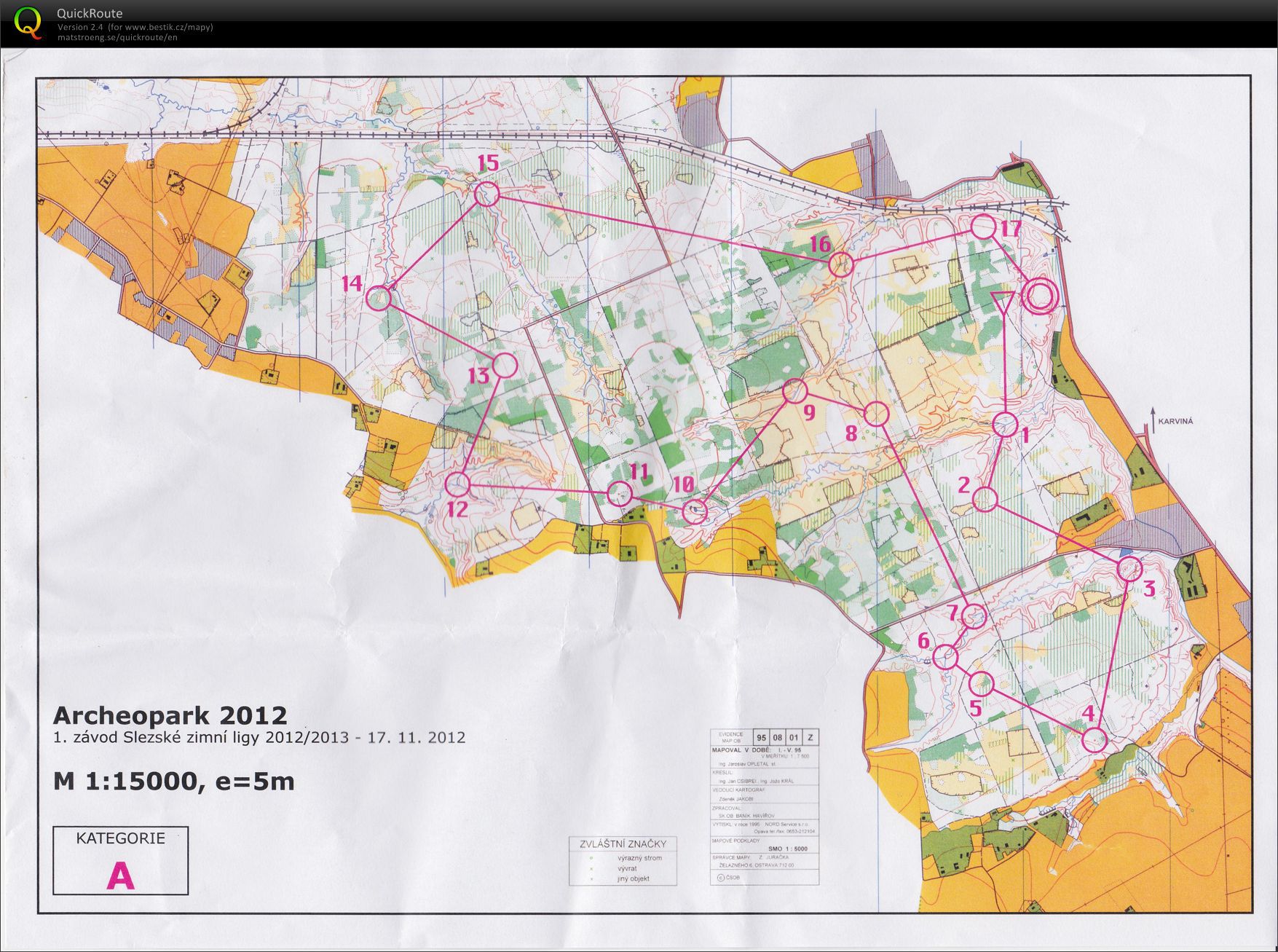Select control circle 13

click(x=505, y=365)
